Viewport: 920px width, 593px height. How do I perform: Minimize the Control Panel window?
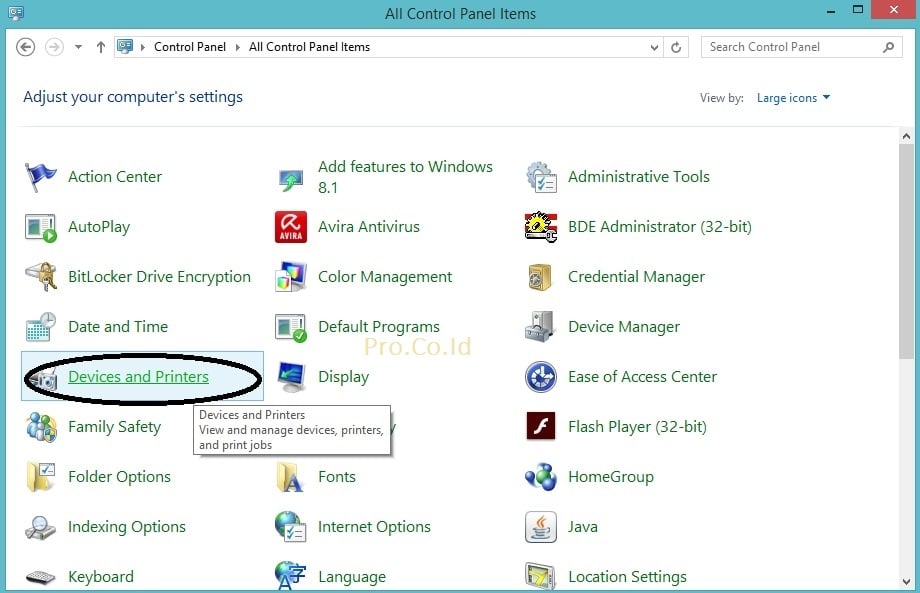click(831, 11)
